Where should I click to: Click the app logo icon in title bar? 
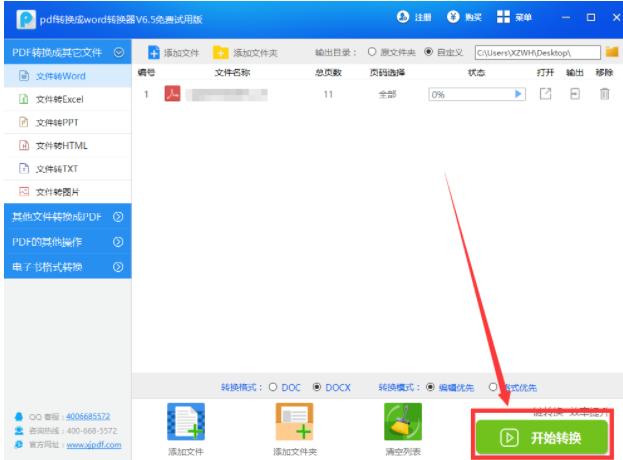point(25,19)
